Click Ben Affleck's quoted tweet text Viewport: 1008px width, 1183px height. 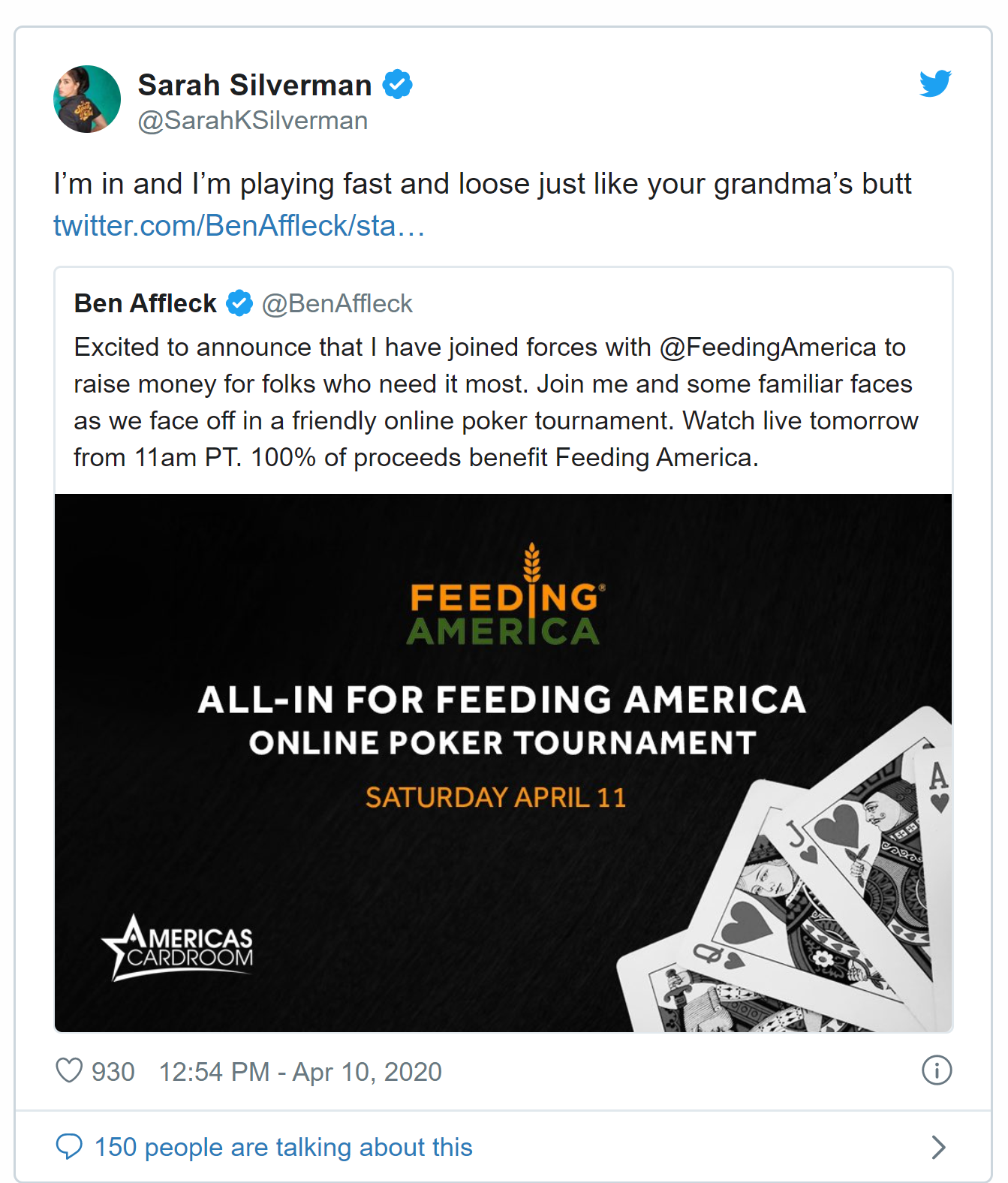tap(495, 402)
